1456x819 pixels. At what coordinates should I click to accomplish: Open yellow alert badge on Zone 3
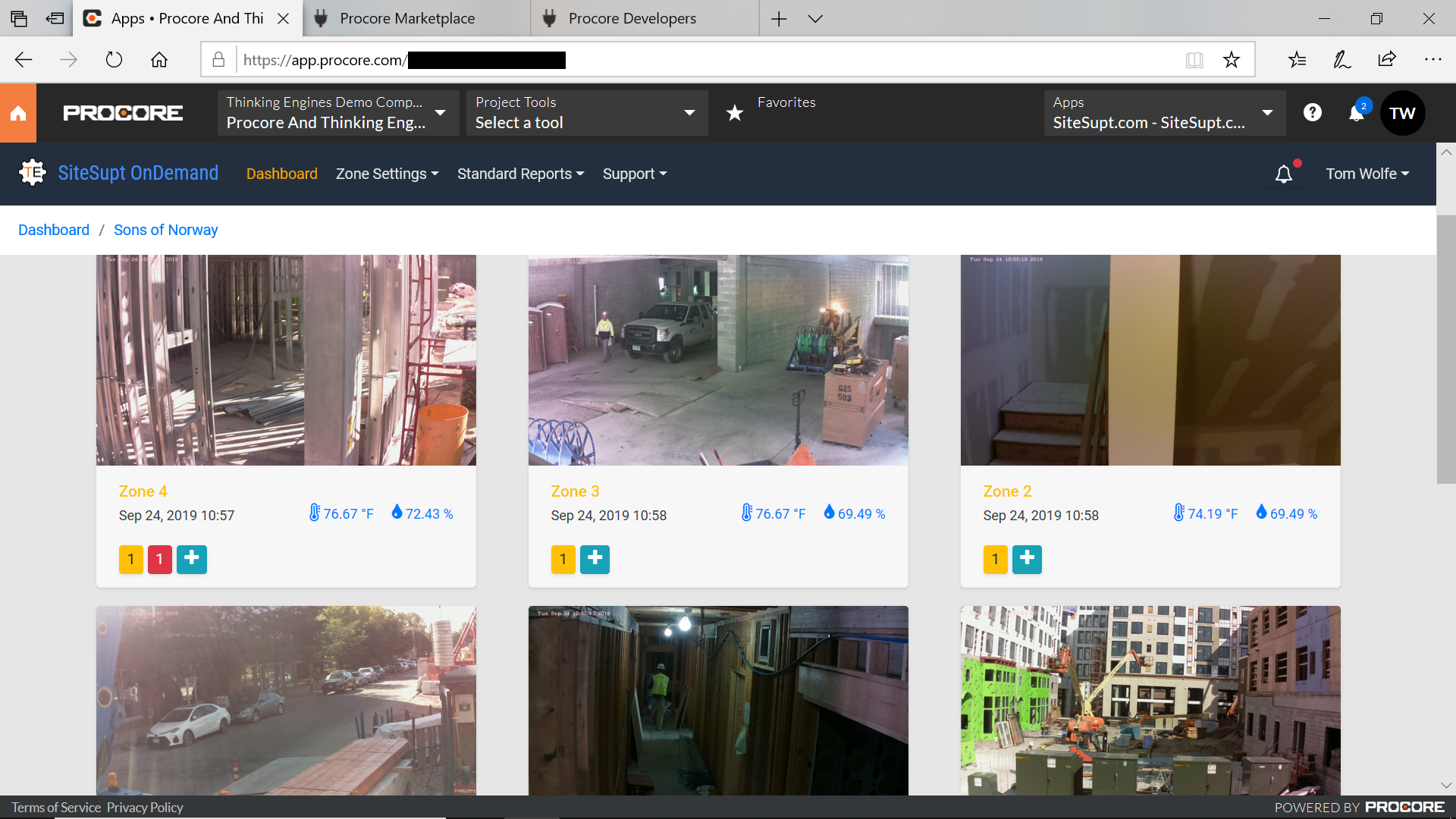click(563, 560)
